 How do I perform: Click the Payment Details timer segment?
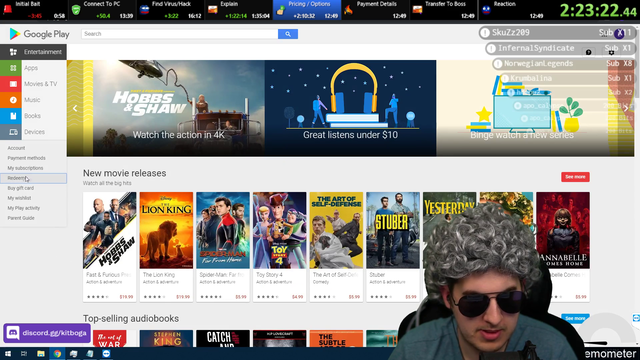tap(375, 10)
